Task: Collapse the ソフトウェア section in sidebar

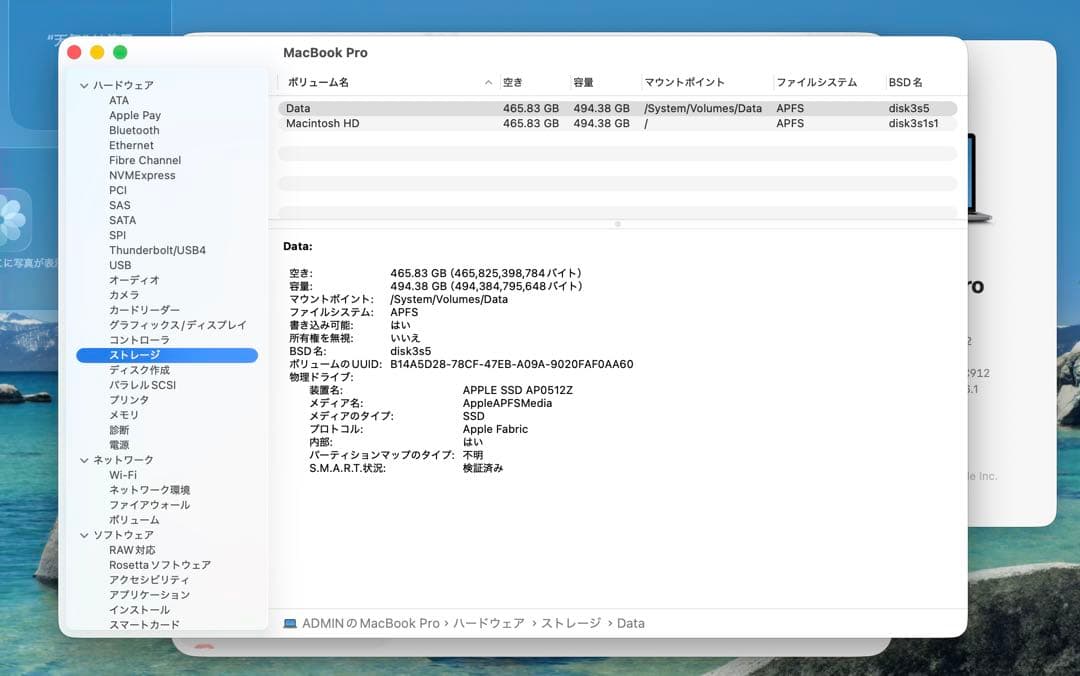Action: click(84, 535)
